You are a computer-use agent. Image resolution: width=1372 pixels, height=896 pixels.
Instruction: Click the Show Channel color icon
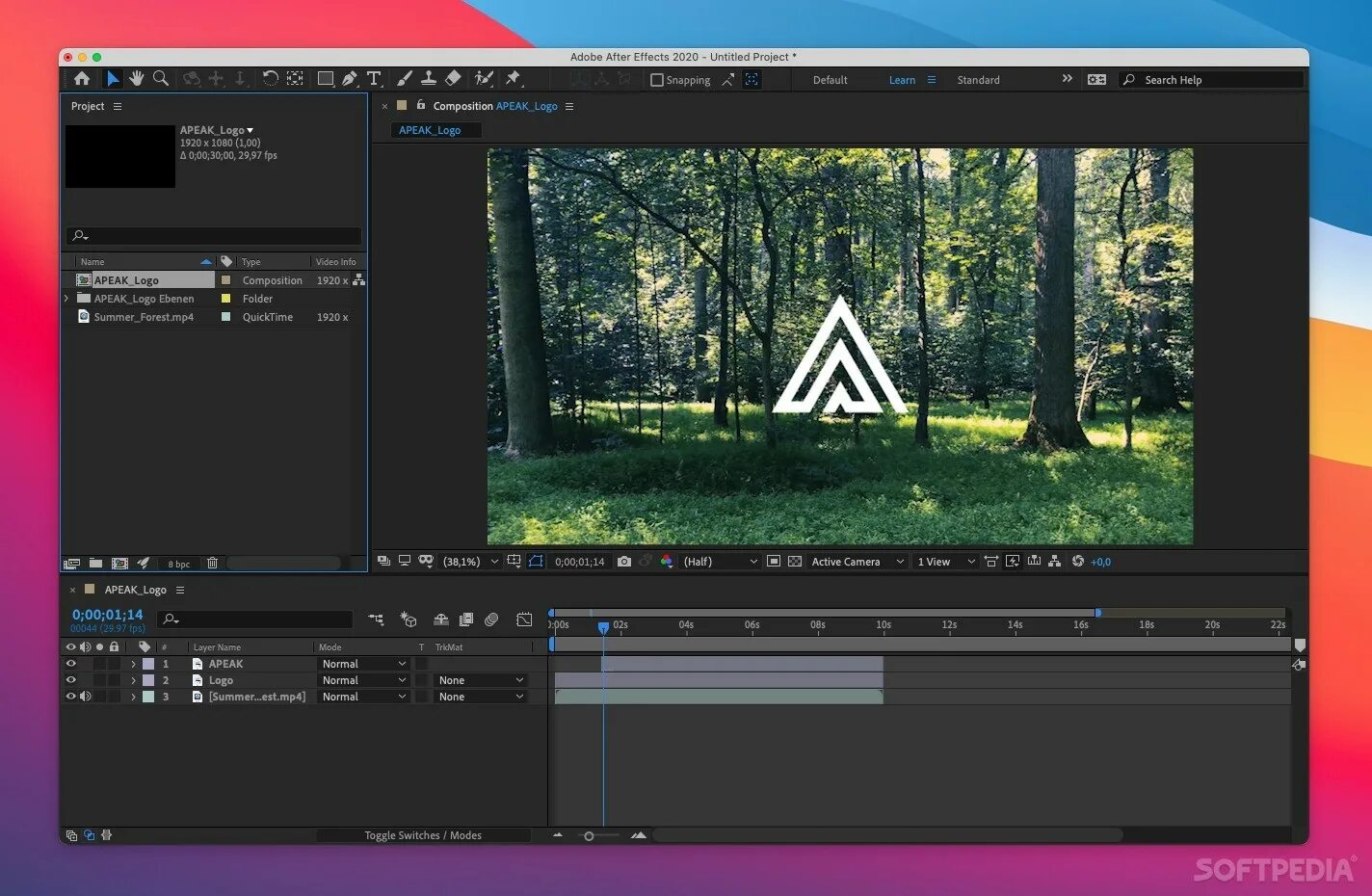click(667, 562)
